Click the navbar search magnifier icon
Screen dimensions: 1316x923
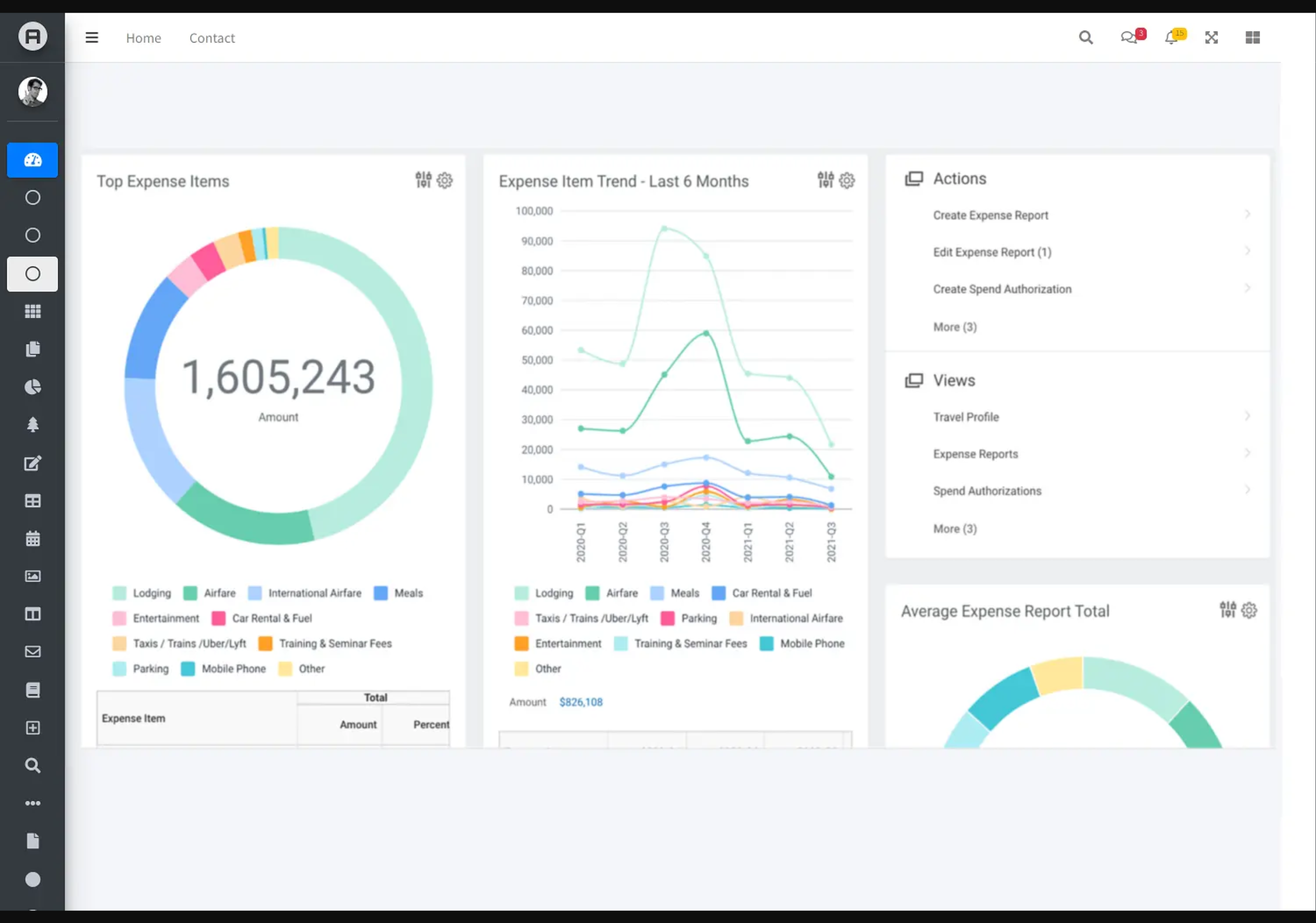1086,38
